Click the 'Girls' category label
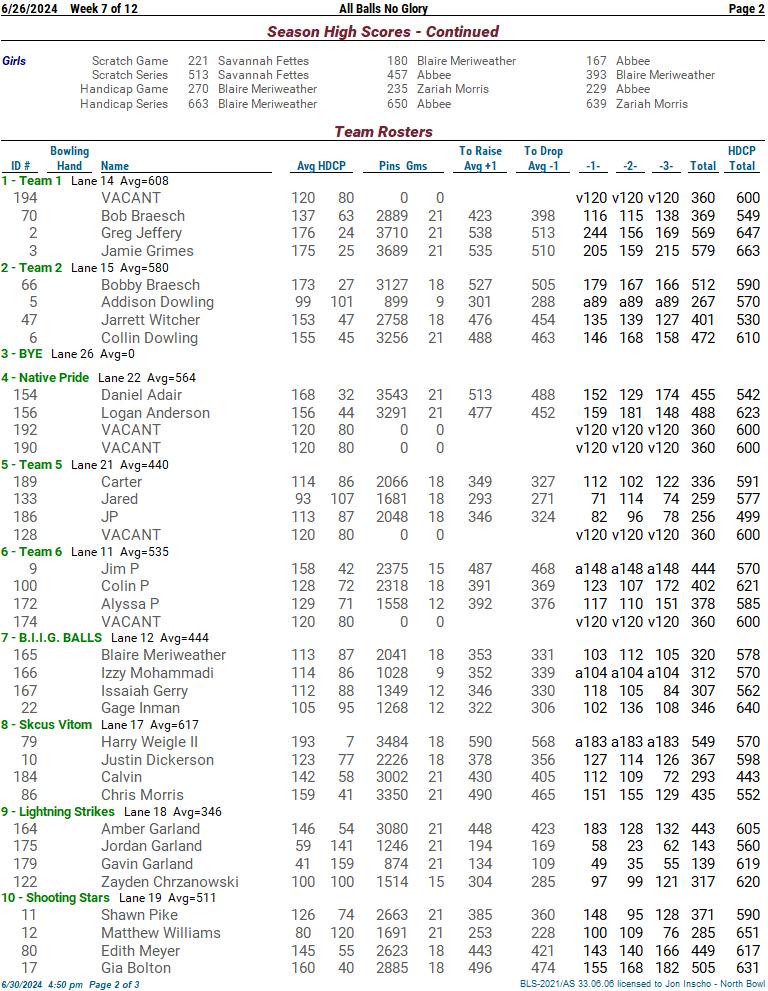768x991 pixels. [14, 61]
